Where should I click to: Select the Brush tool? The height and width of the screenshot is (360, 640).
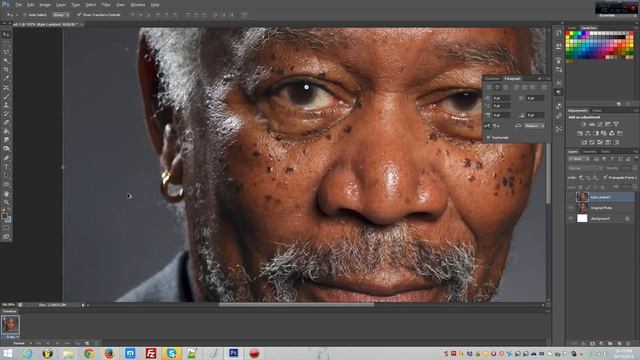click(7, 97)
